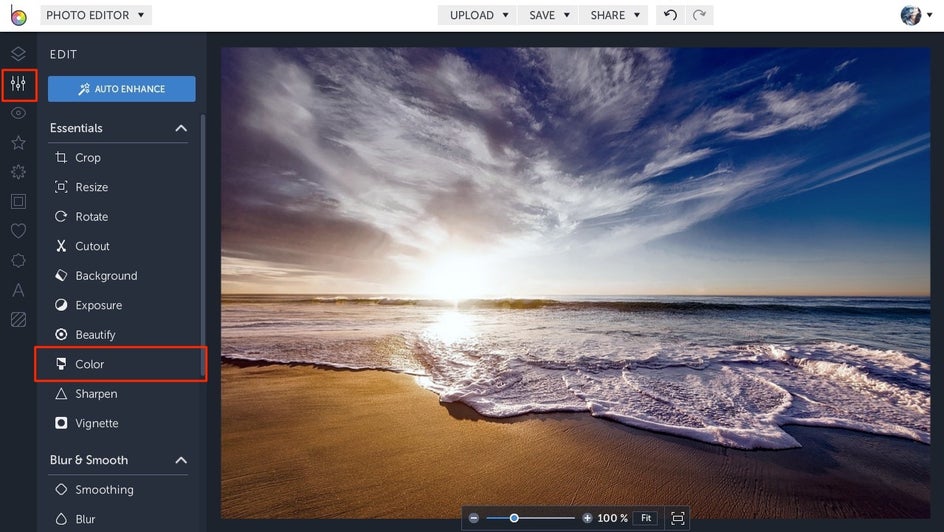Adjust the zoom slider handle
944x532 pixels.
[x=514, y=518]
